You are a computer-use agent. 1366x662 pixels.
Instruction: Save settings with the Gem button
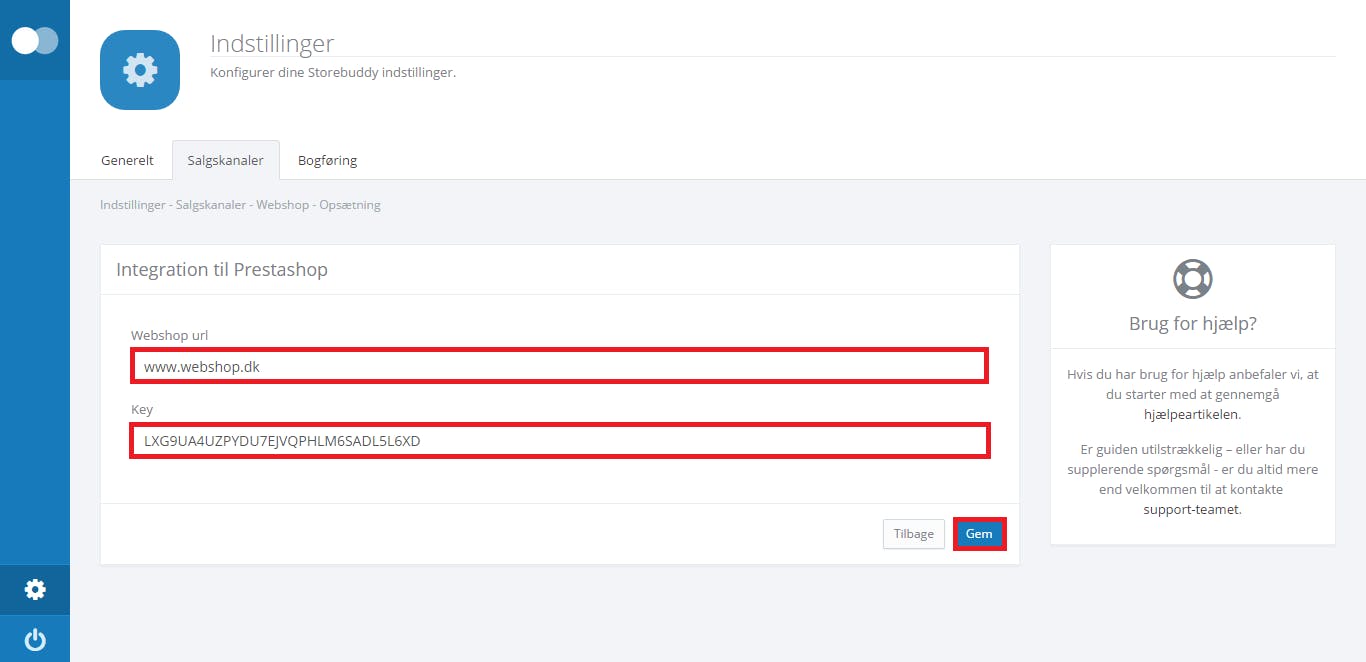[979, 534]
